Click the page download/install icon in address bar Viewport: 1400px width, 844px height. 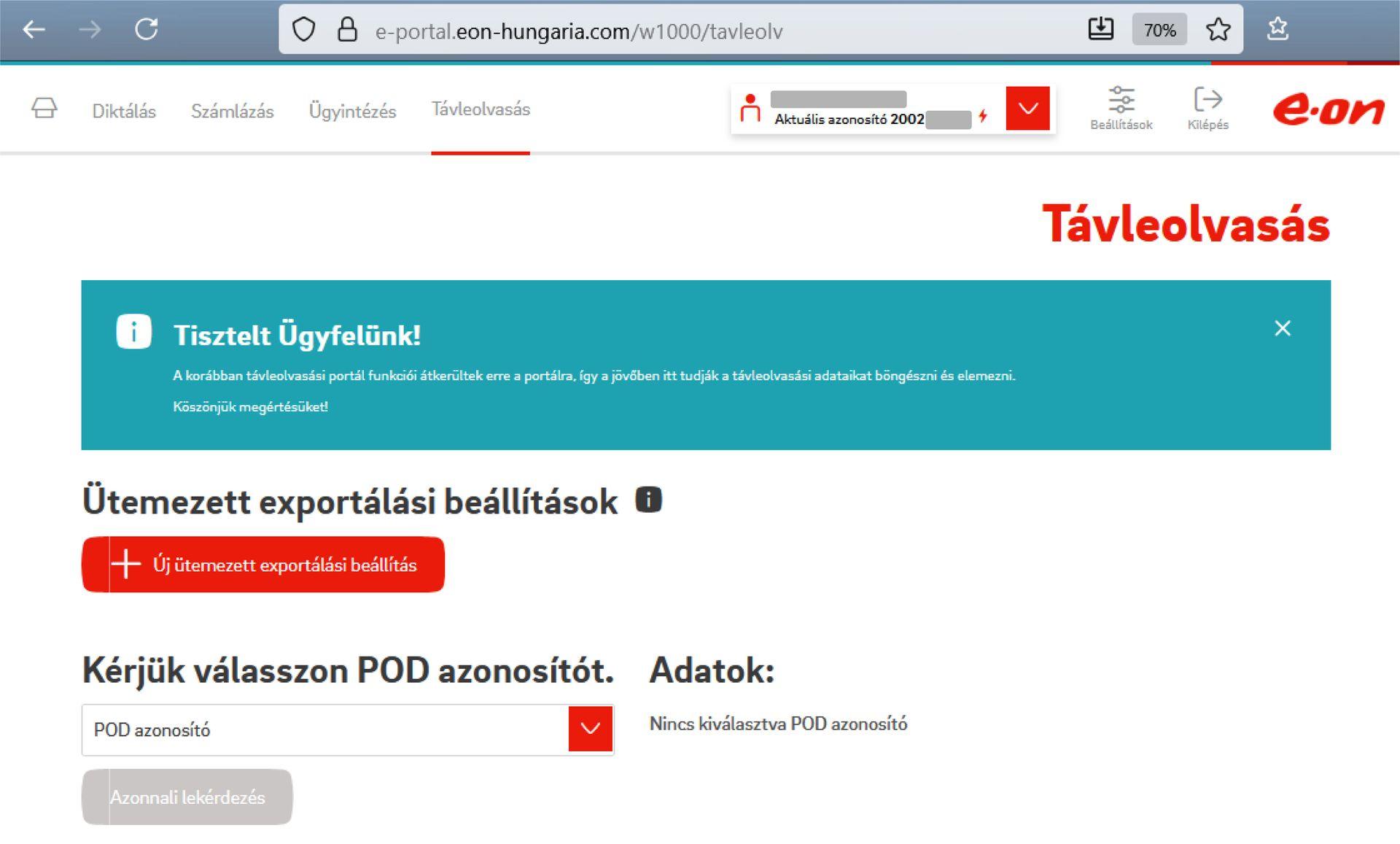click(x=1100, y=30)
